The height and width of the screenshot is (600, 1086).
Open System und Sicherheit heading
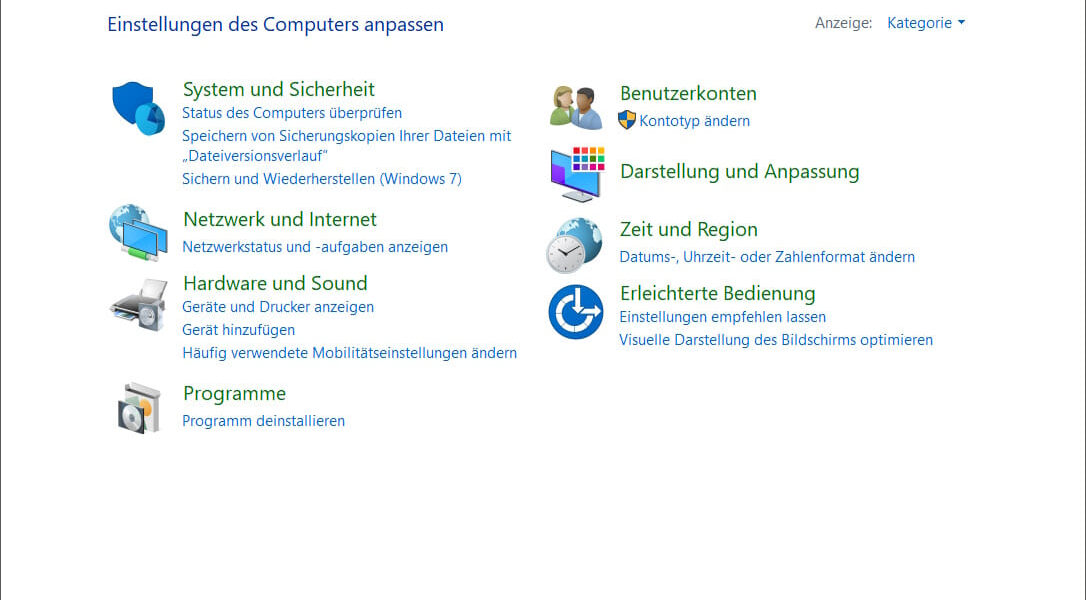pos(279,89)
